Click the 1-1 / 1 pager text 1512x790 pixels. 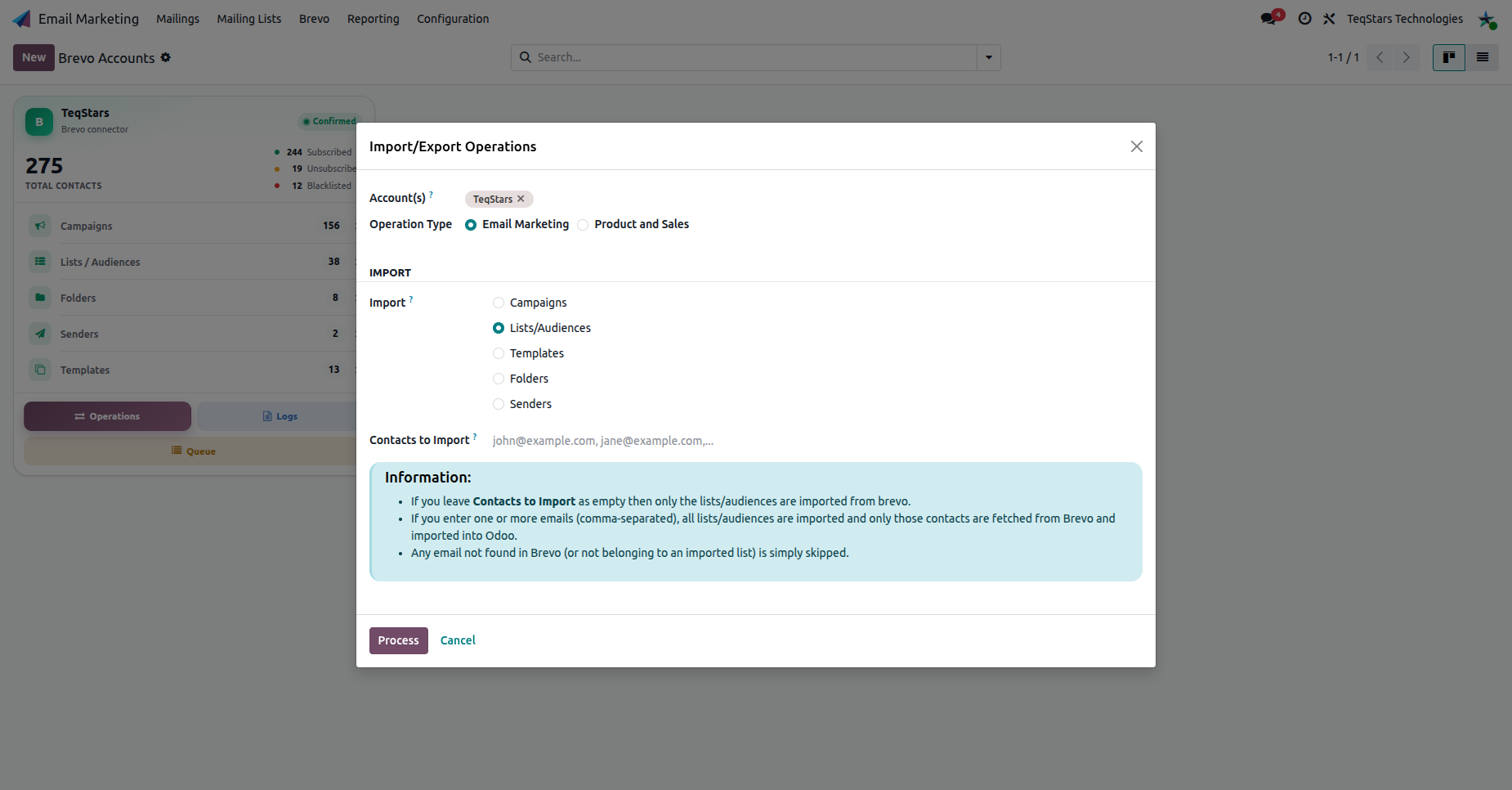click(x=1343, y=57)
